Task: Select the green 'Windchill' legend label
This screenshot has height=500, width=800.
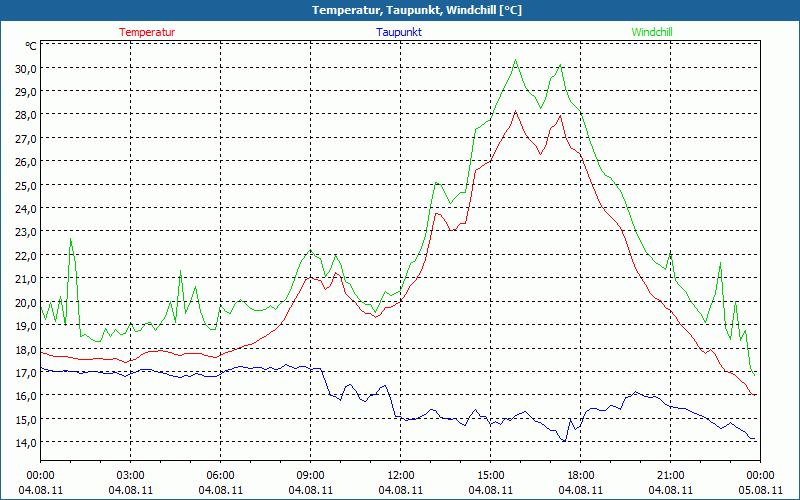Action: [x=652, y=32]
